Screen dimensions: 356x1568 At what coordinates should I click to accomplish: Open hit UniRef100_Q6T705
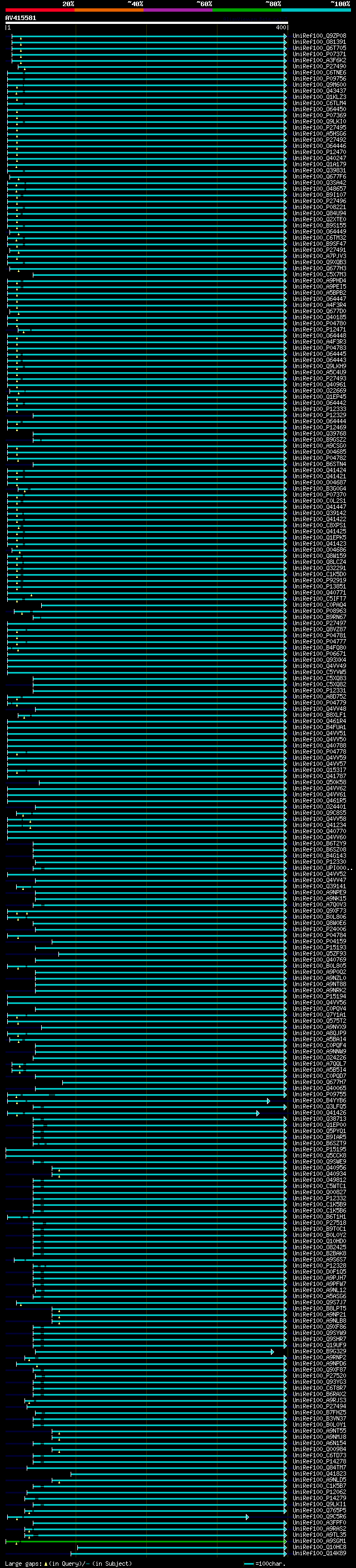(319, 48)
